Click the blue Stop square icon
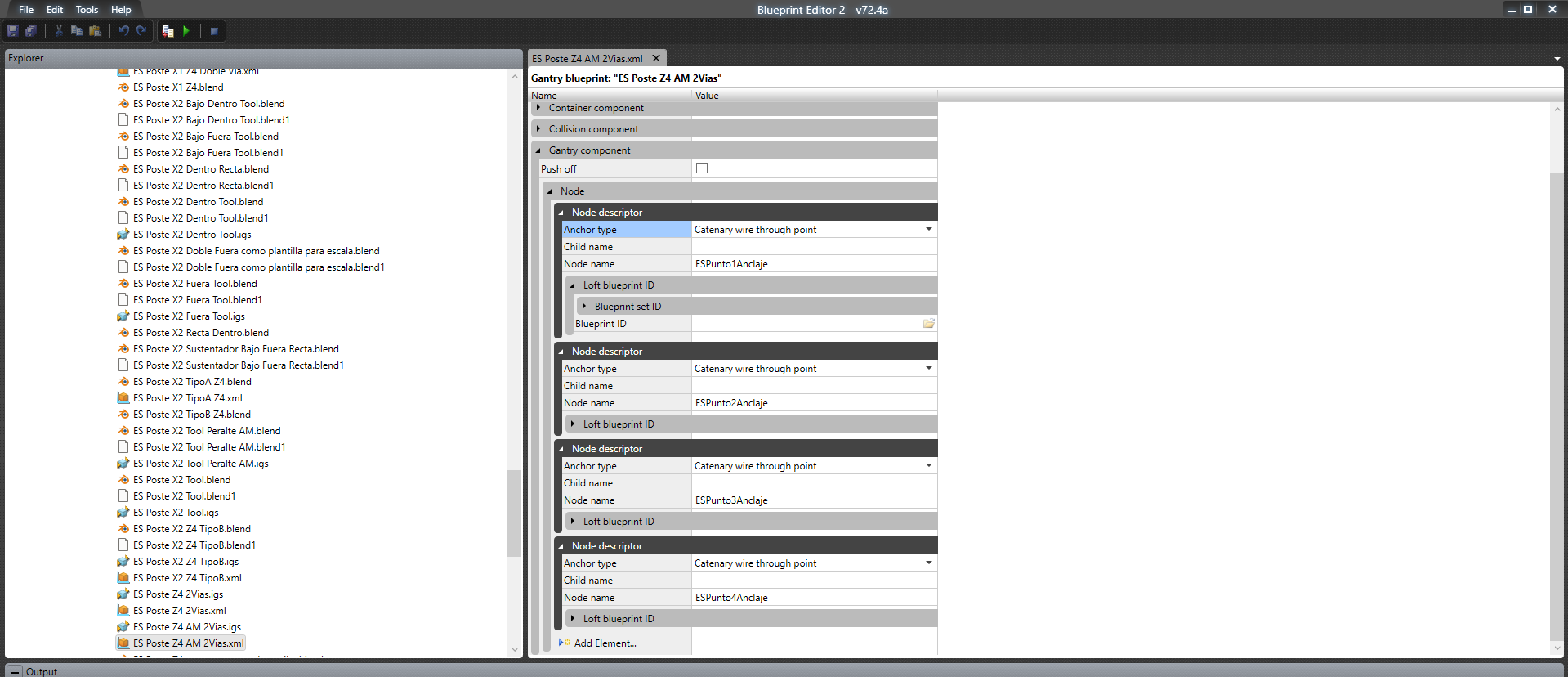The image size is (1568, 677). (214, 31)
